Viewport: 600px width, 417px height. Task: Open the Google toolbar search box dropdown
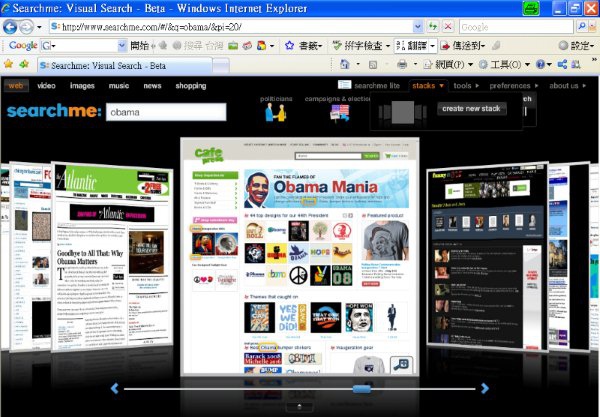122,46
